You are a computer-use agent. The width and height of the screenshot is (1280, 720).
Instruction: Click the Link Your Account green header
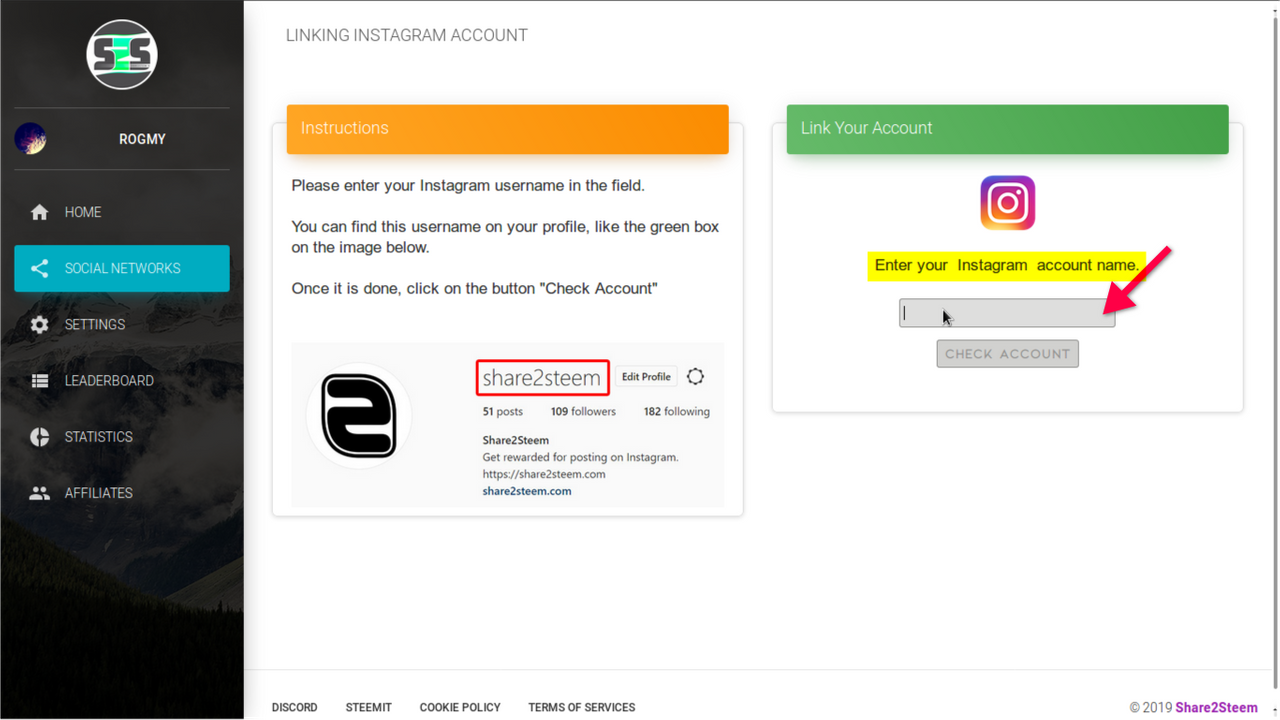1007,129
